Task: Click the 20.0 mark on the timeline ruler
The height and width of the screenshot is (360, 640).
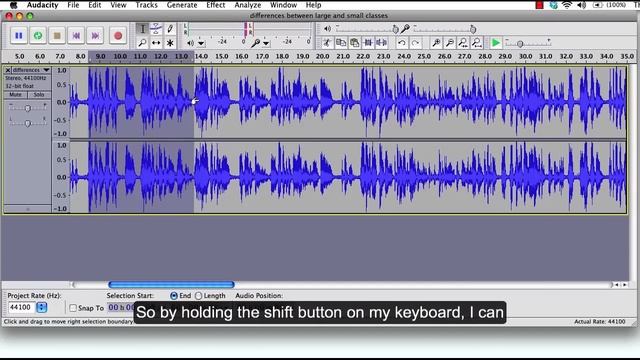Action: pos(322,56)
